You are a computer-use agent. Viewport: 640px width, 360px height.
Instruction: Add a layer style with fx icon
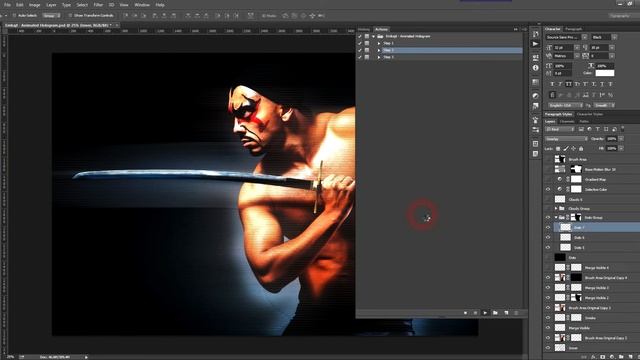(593, 357)
